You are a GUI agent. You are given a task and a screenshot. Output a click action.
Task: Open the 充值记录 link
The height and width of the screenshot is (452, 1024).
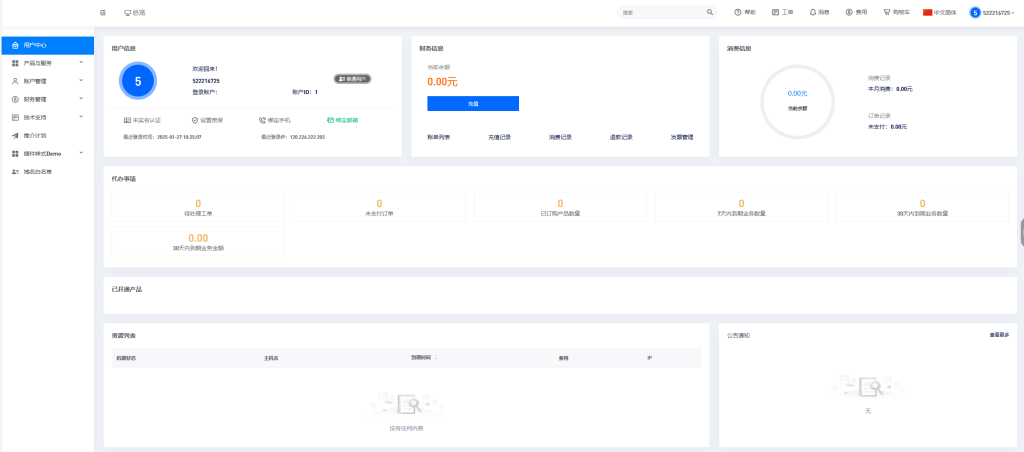coord(499,137)
